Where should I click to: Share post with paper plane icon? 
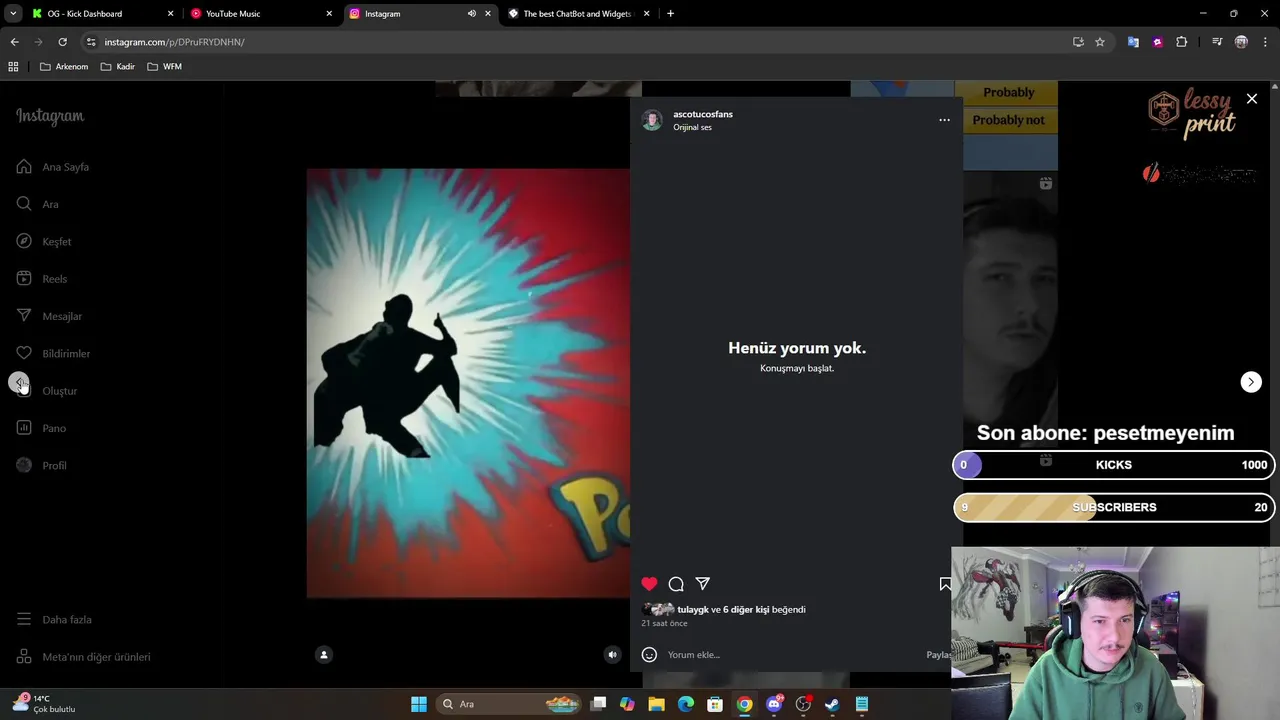click(703, 584)
